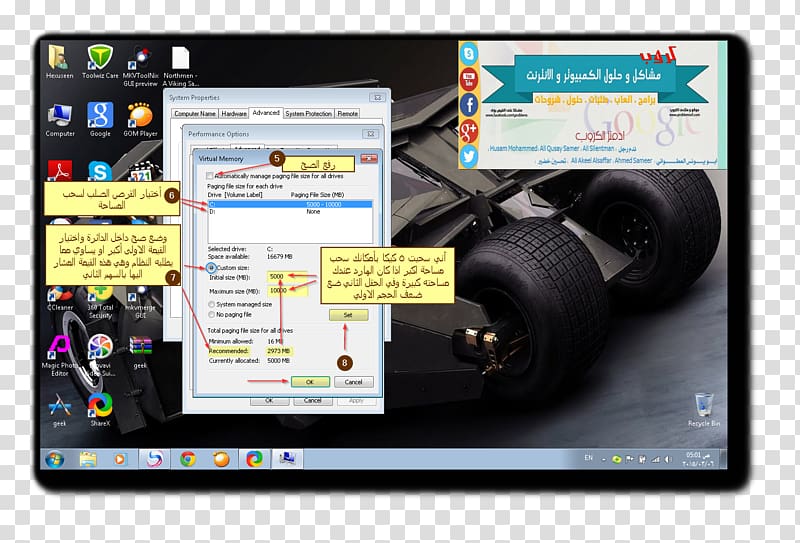Viewport: 800px width, 543px height.
Task: Select the Advanced tab in System Properties
Action: tap(266, 113)
